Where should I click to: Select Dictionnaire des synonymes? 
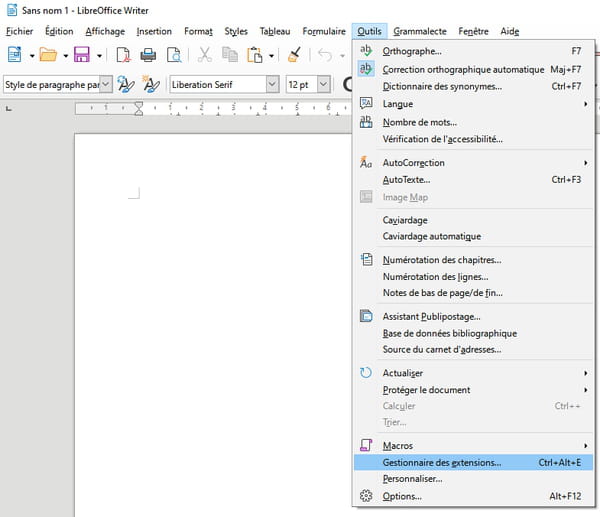tap(473, 86)
